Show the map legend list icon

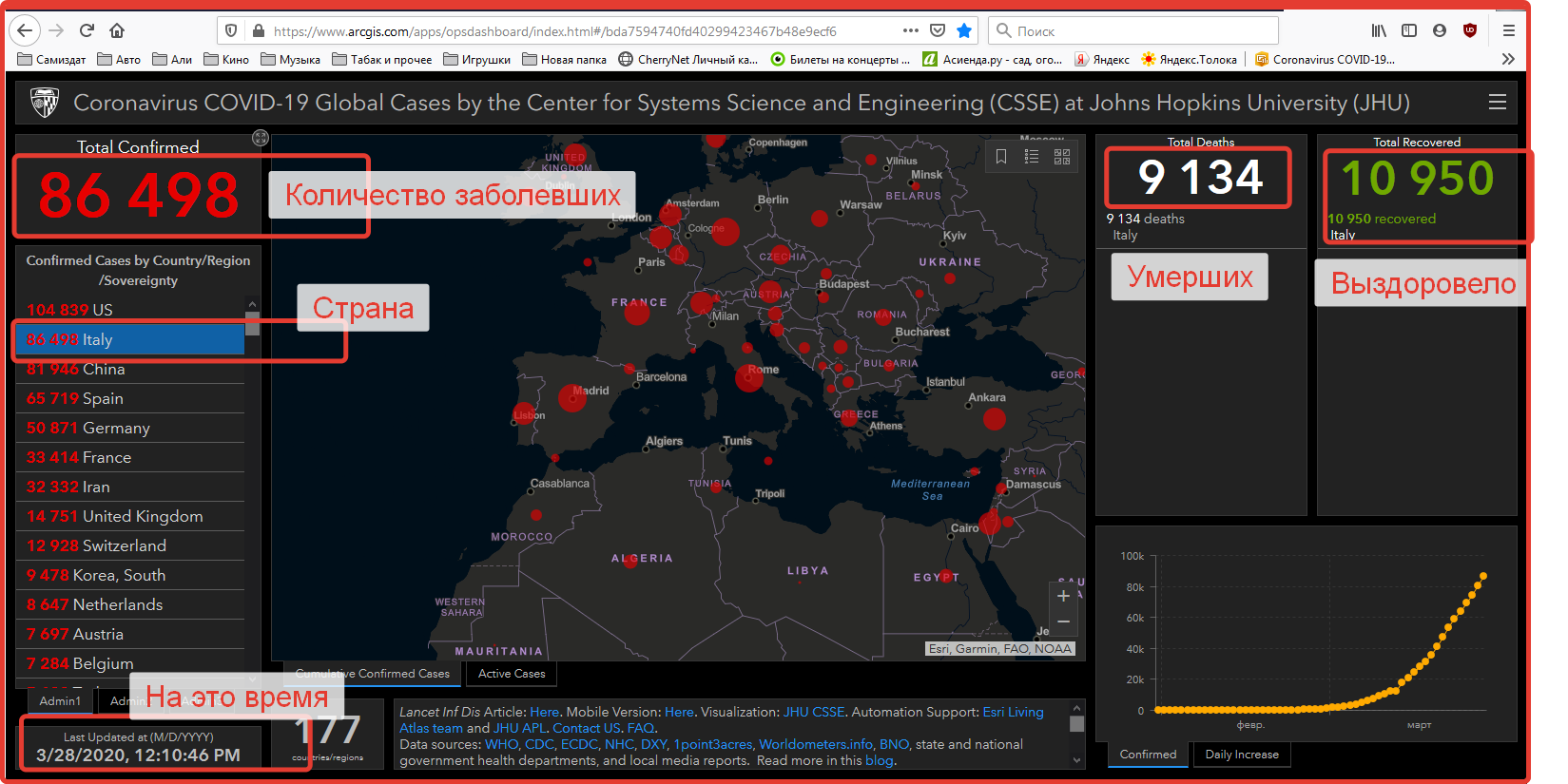click(1032, 157)
